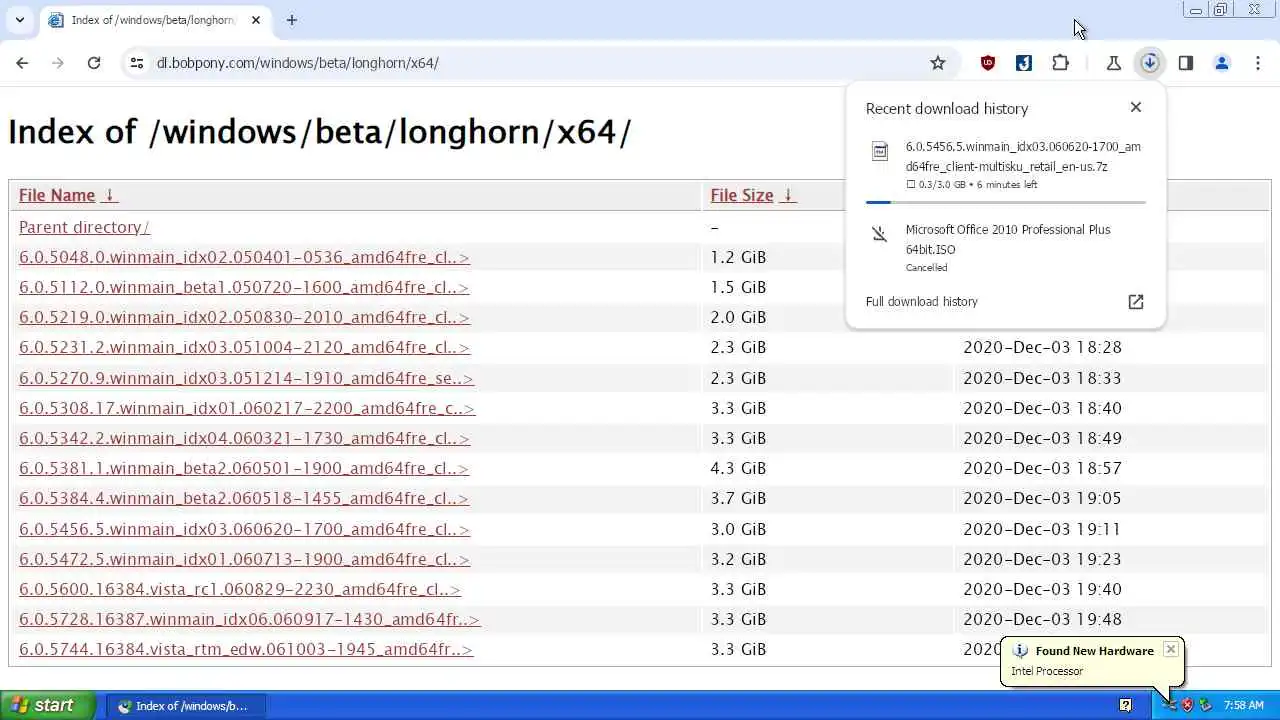Open the Extensions puzzle piece menu
This screenshot has width=1280, height=720.
pos(1061,63)
